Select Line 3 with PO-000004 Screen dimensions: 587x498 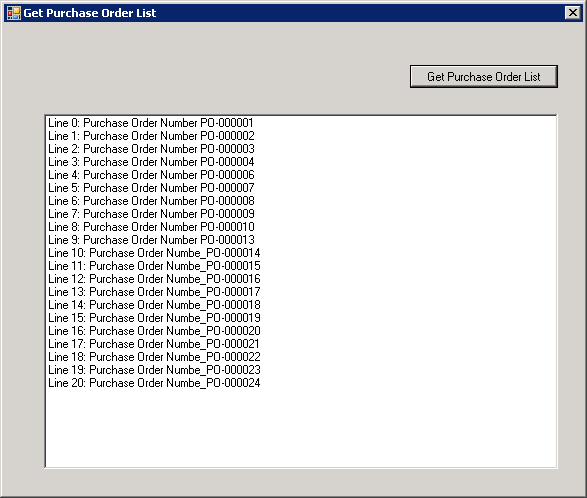(x=151, y=162)
